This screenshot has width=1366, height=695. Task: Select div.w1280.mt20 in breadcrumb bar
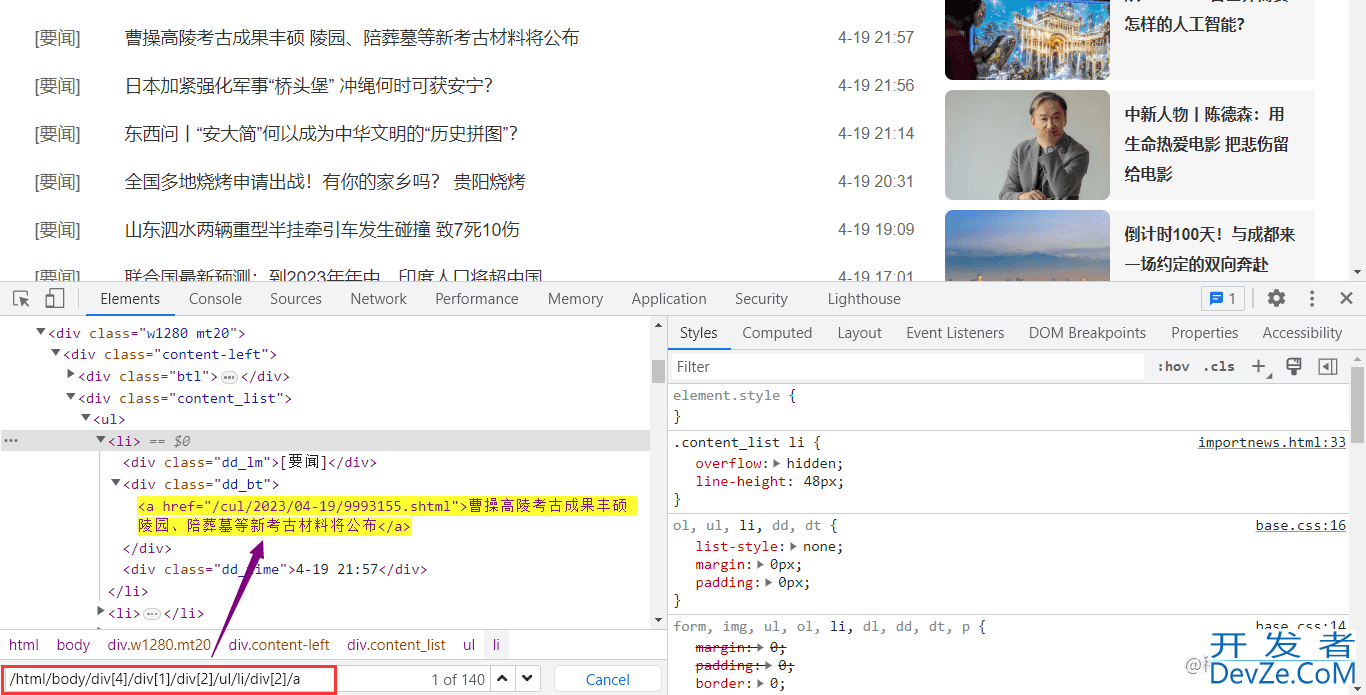(159, 645)
